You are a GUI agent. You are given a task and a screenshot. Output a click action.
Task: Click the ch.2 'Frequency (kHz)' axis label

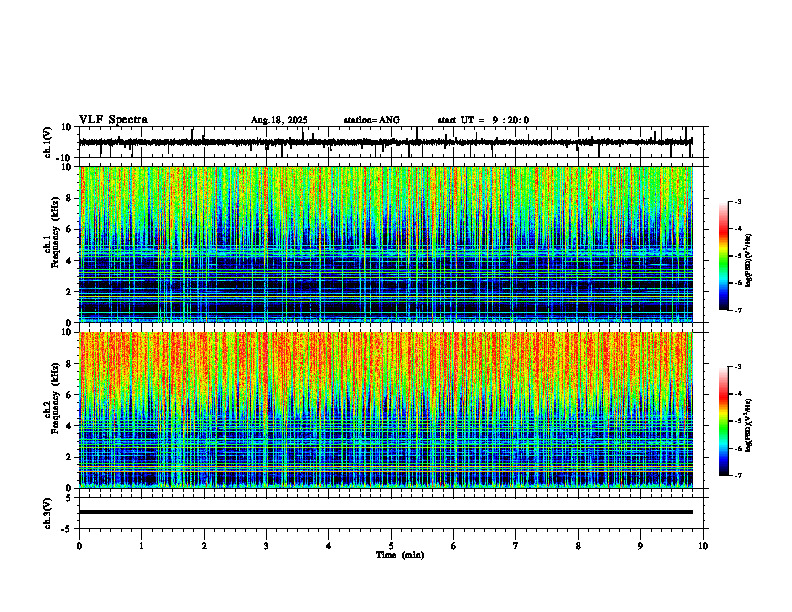click(55, 398)
